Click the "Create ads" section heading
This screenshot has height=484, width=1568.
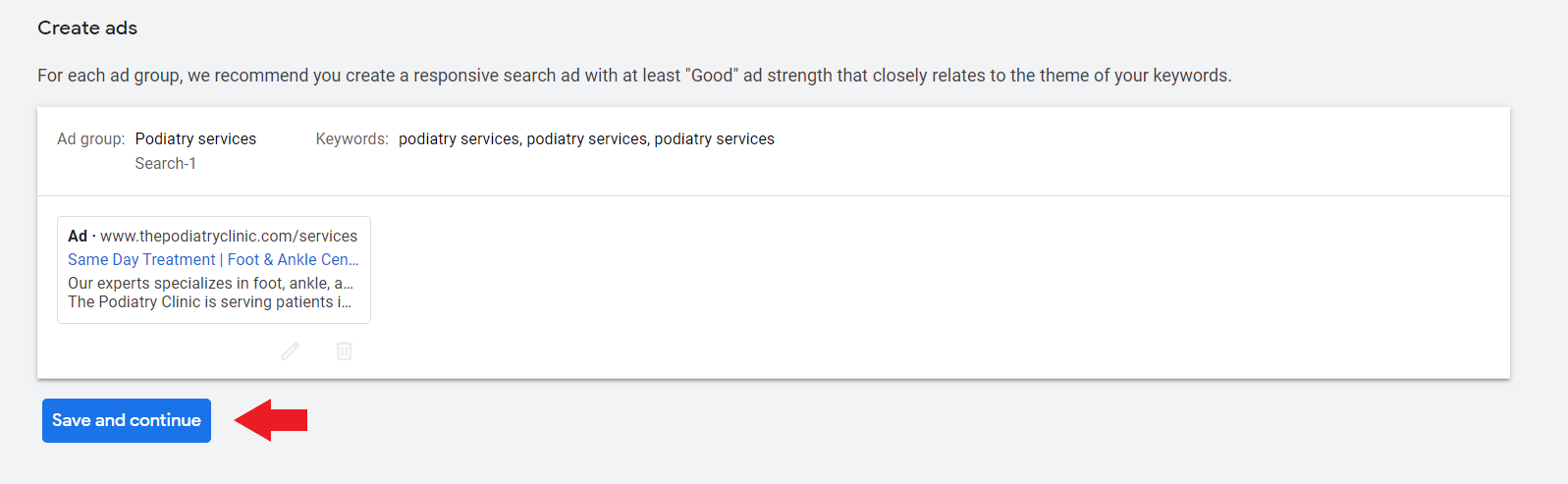pyautogui.click(x=87, y=27)
